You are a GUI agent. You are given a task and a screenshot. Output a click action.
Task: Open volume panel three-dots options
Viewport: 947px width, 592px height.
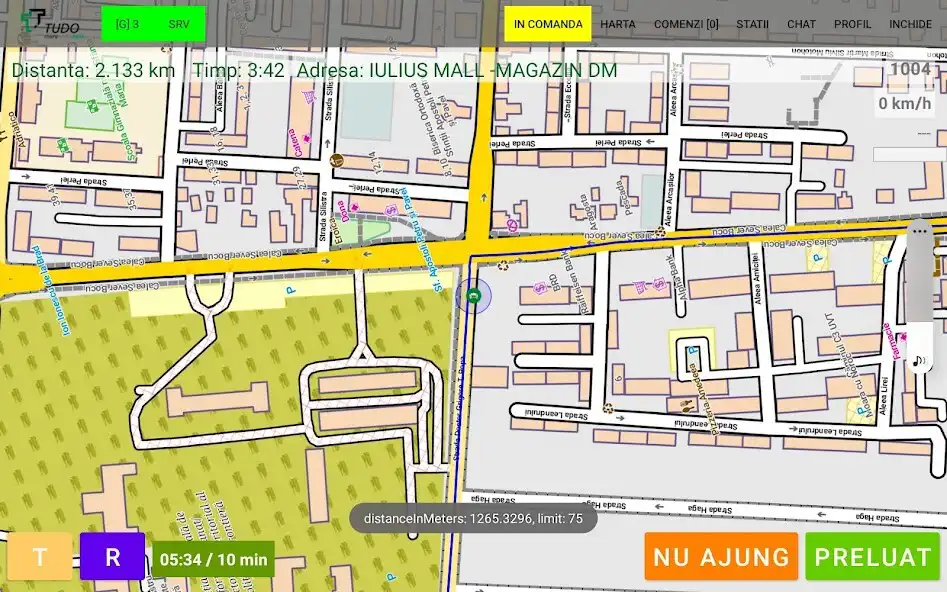920,231
